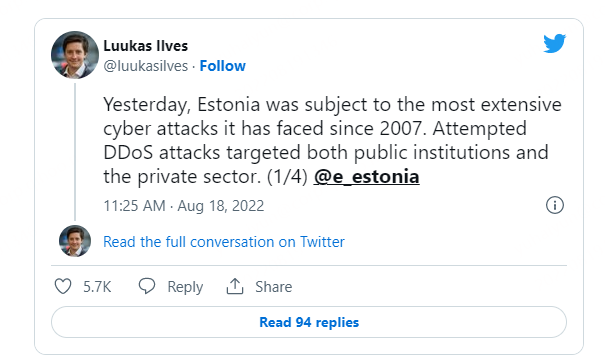Image resolution: width=605 pixels, height=364 pixels.
Task: Open the Read 94 replies button
Action: pos(309,322)
